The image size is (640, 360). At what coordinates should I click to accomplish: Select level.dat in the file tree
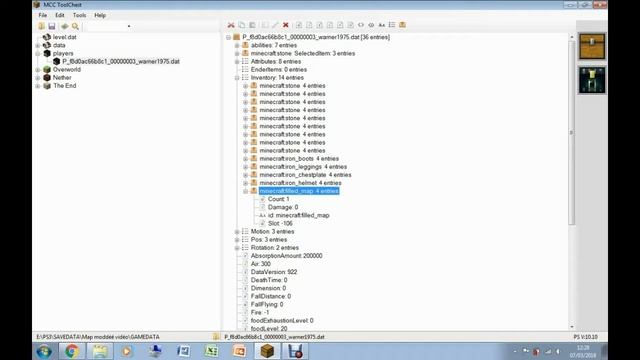pyautogui.click(x=64, y=37)
